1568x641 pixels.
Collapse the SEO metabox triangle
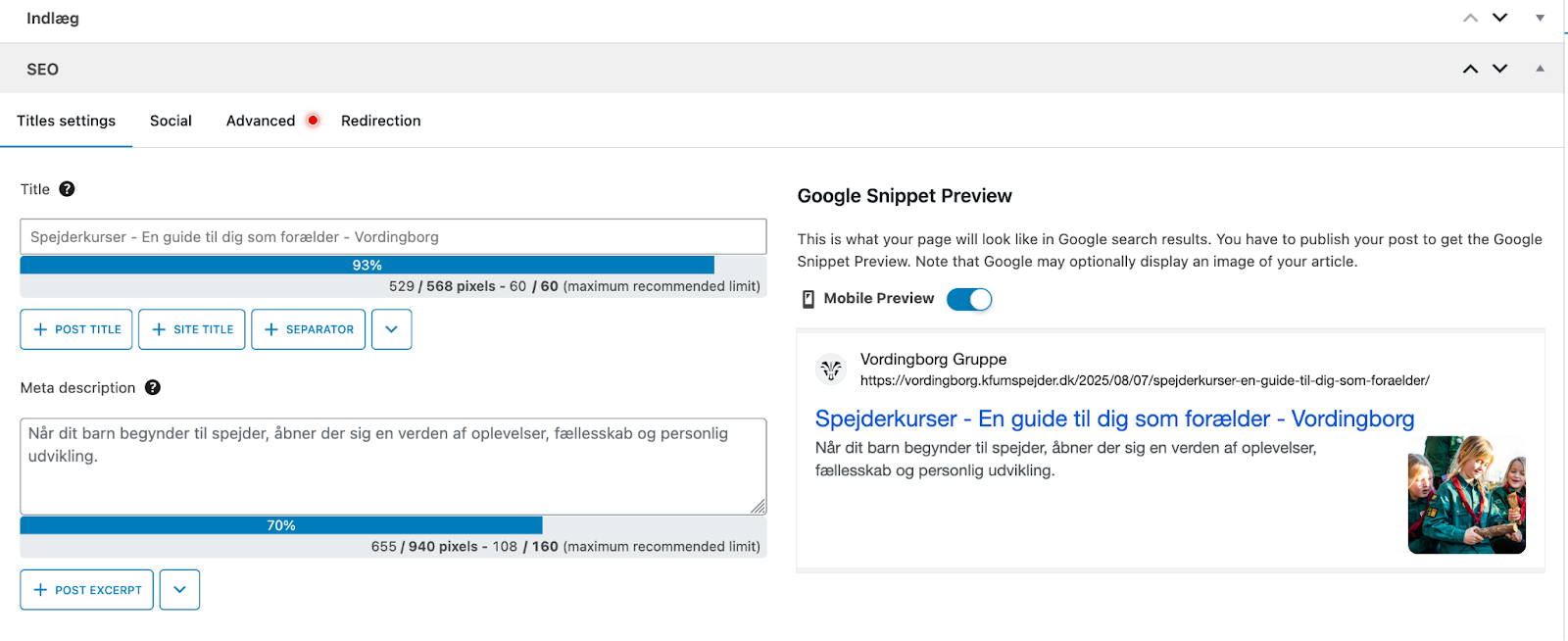(x=1540, y=69)
